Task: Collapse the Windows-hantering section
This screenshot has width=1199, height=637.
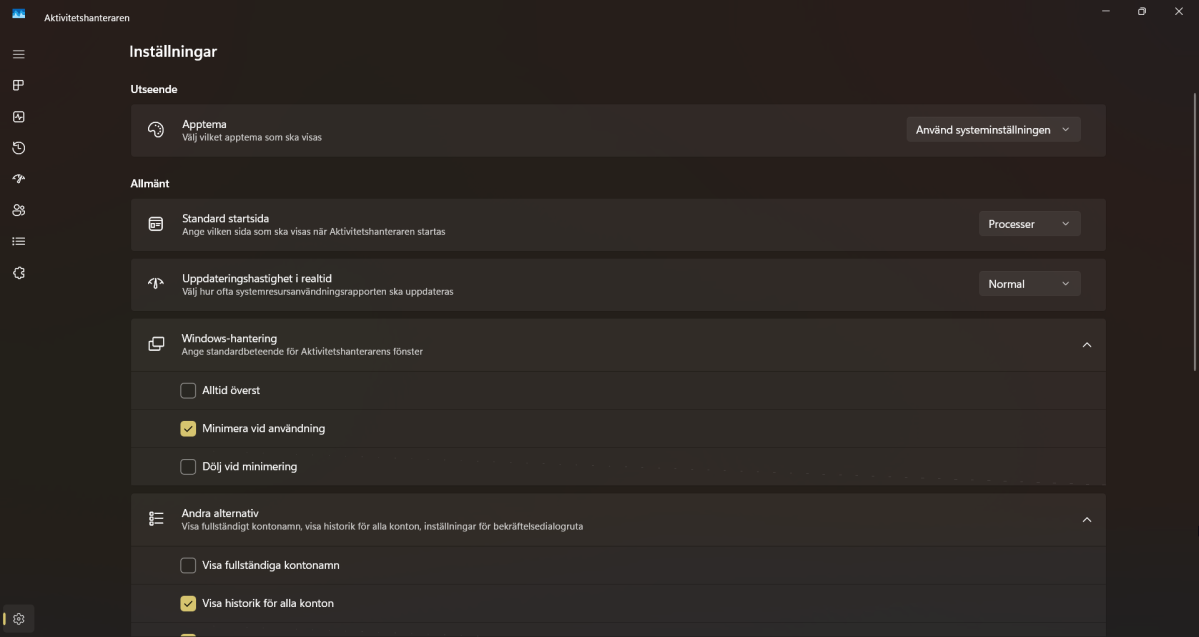Action: coord(1087,345)
